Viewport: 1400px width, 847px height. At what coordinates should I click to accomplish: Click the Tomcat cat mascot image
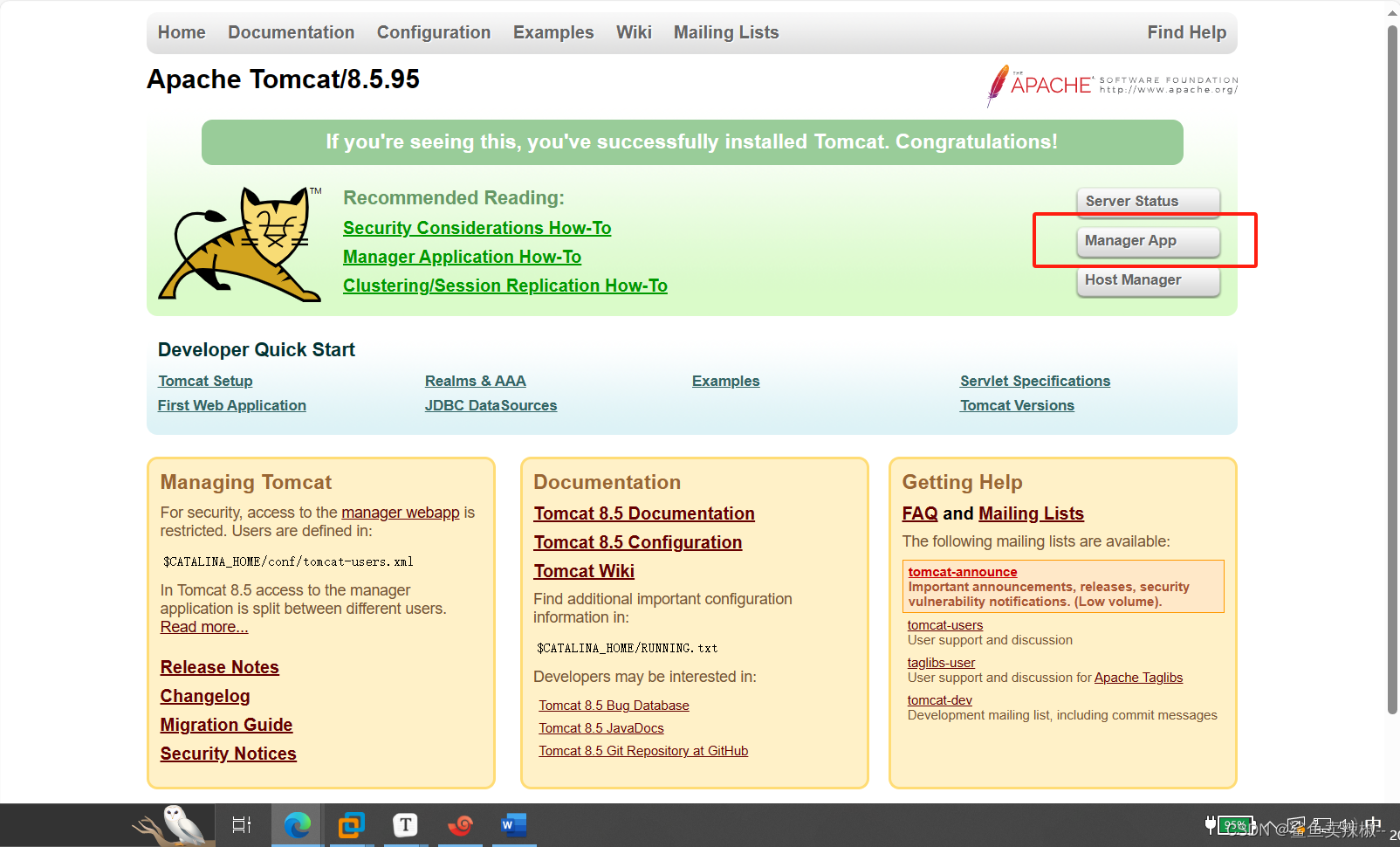pos(240,244)
